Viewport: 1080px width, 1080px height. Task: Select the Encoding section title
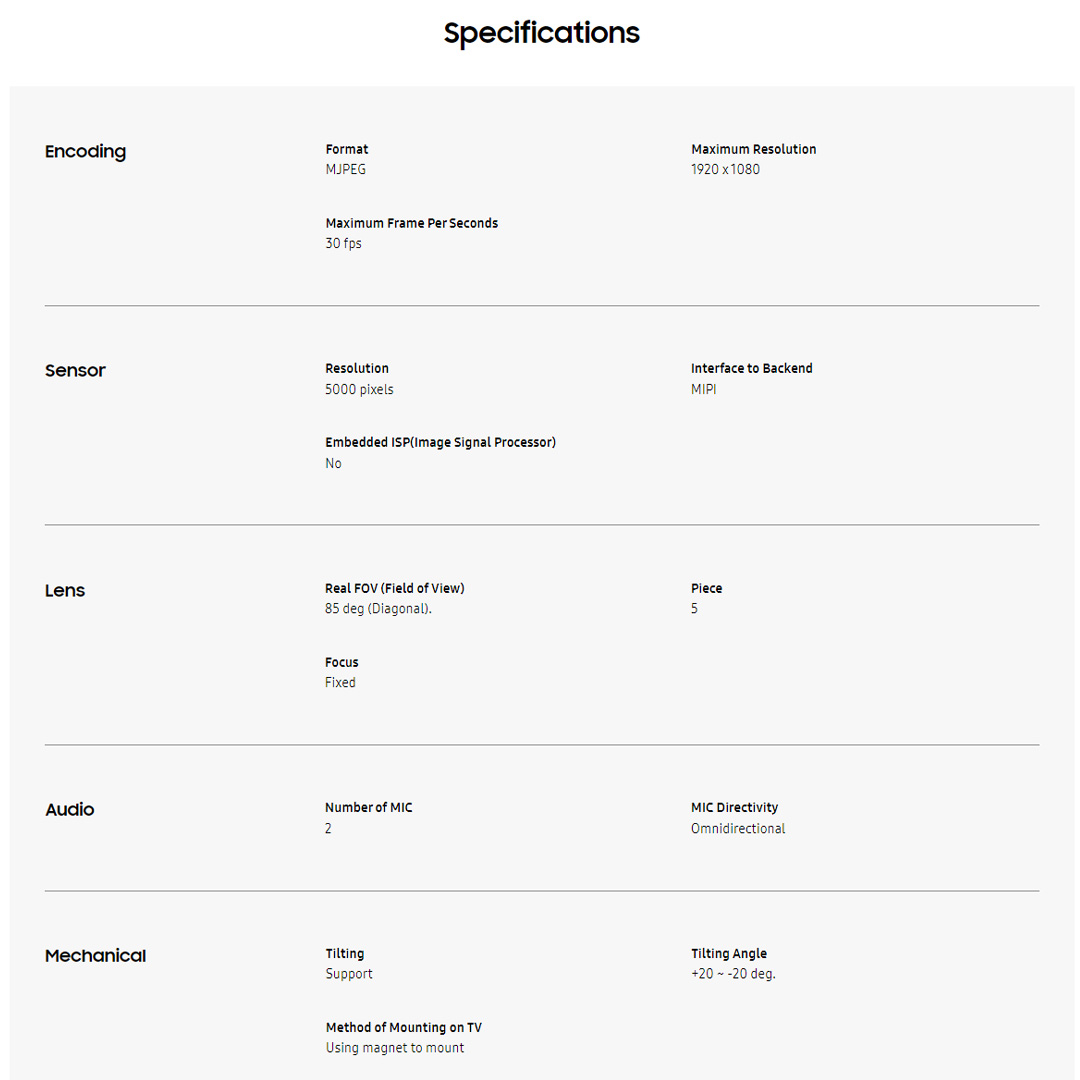point(85,152)
